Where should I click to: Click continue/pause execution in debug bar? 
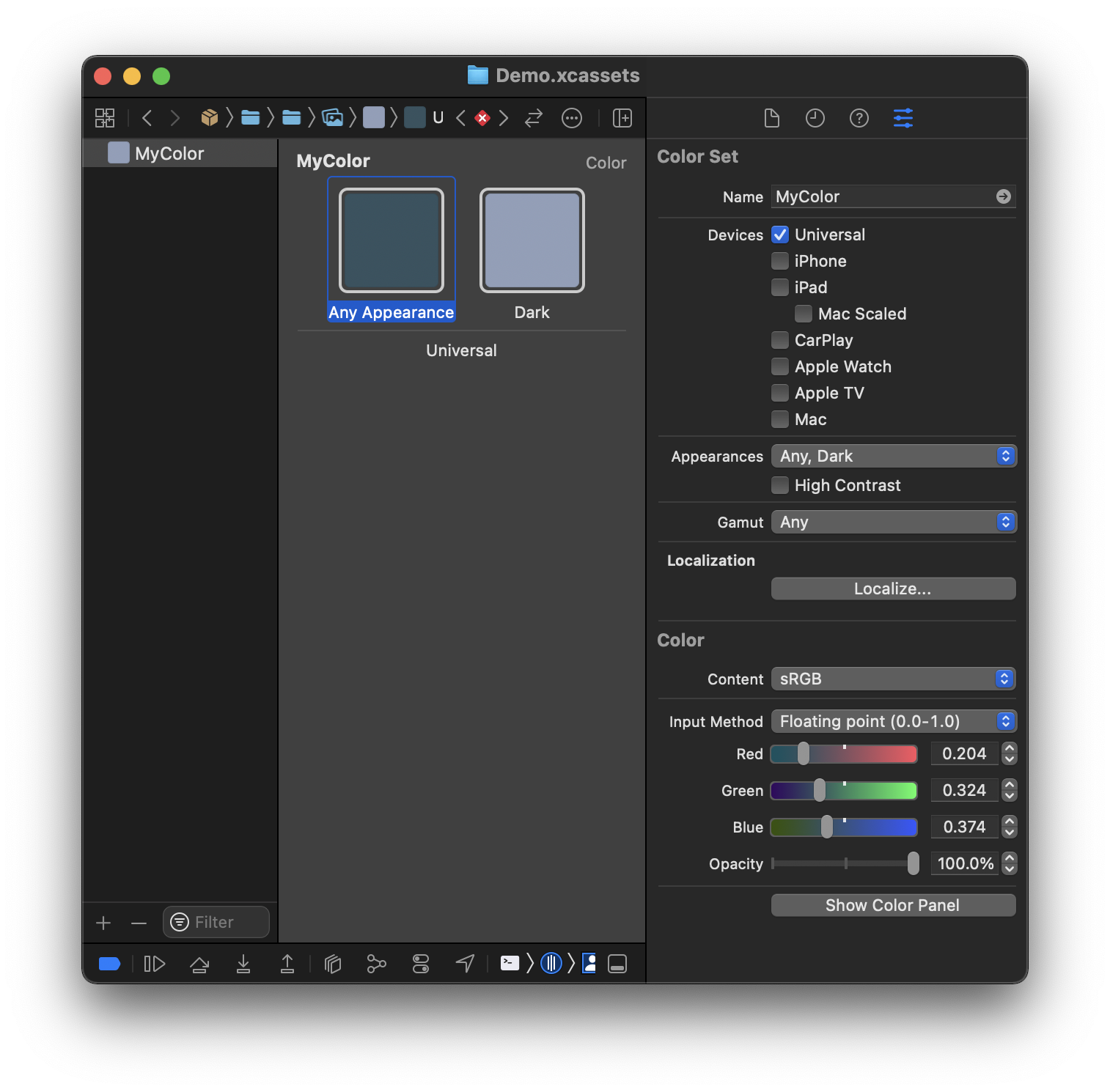pos(155,964)
